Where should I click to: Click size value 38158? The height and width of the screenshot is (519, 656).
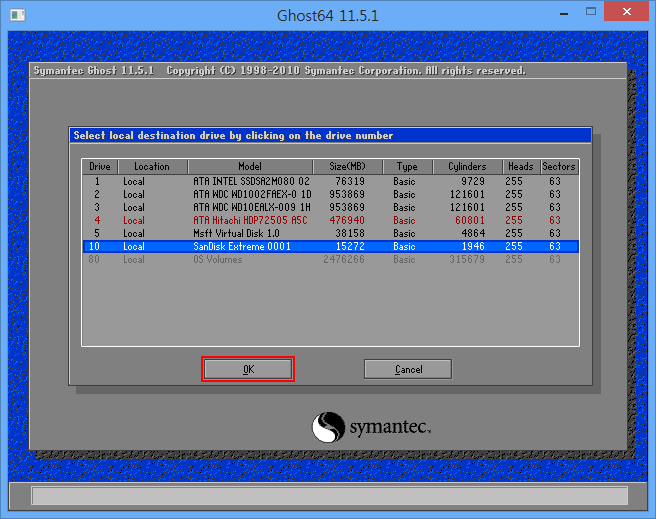[350, 233]
